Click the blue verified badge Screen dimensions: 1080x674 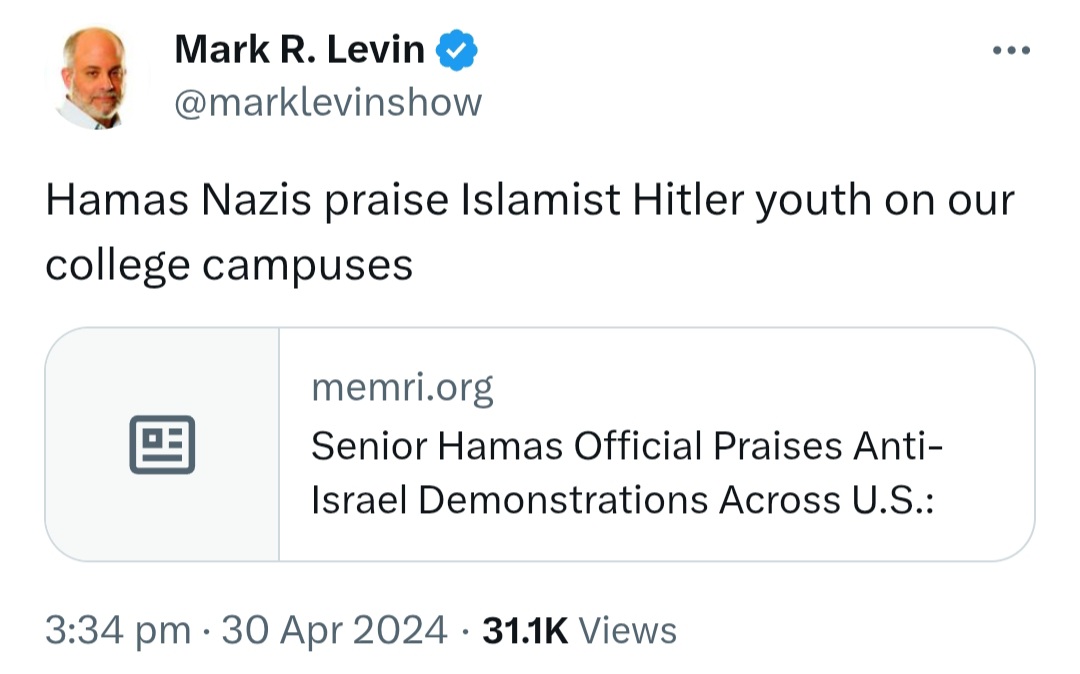coord(457,50)
